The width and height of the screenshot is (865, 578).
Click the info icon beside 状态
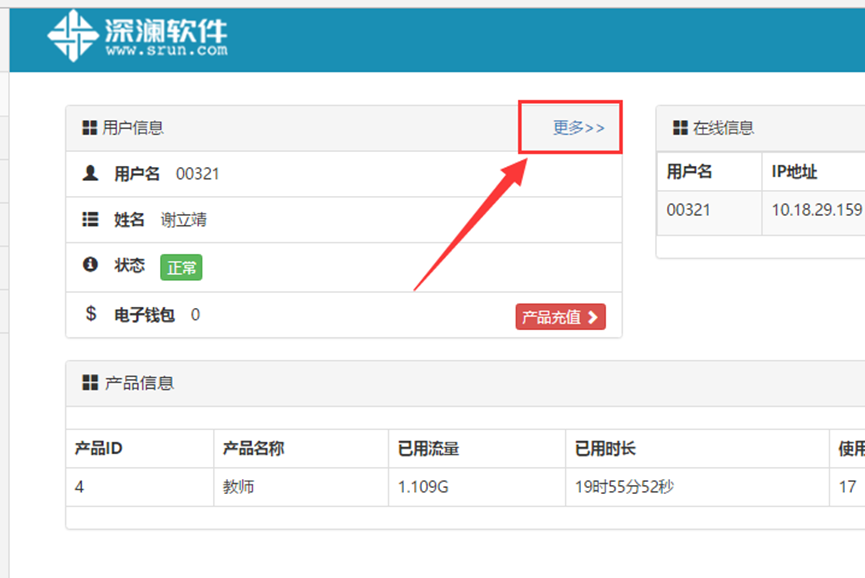(90, 265)
